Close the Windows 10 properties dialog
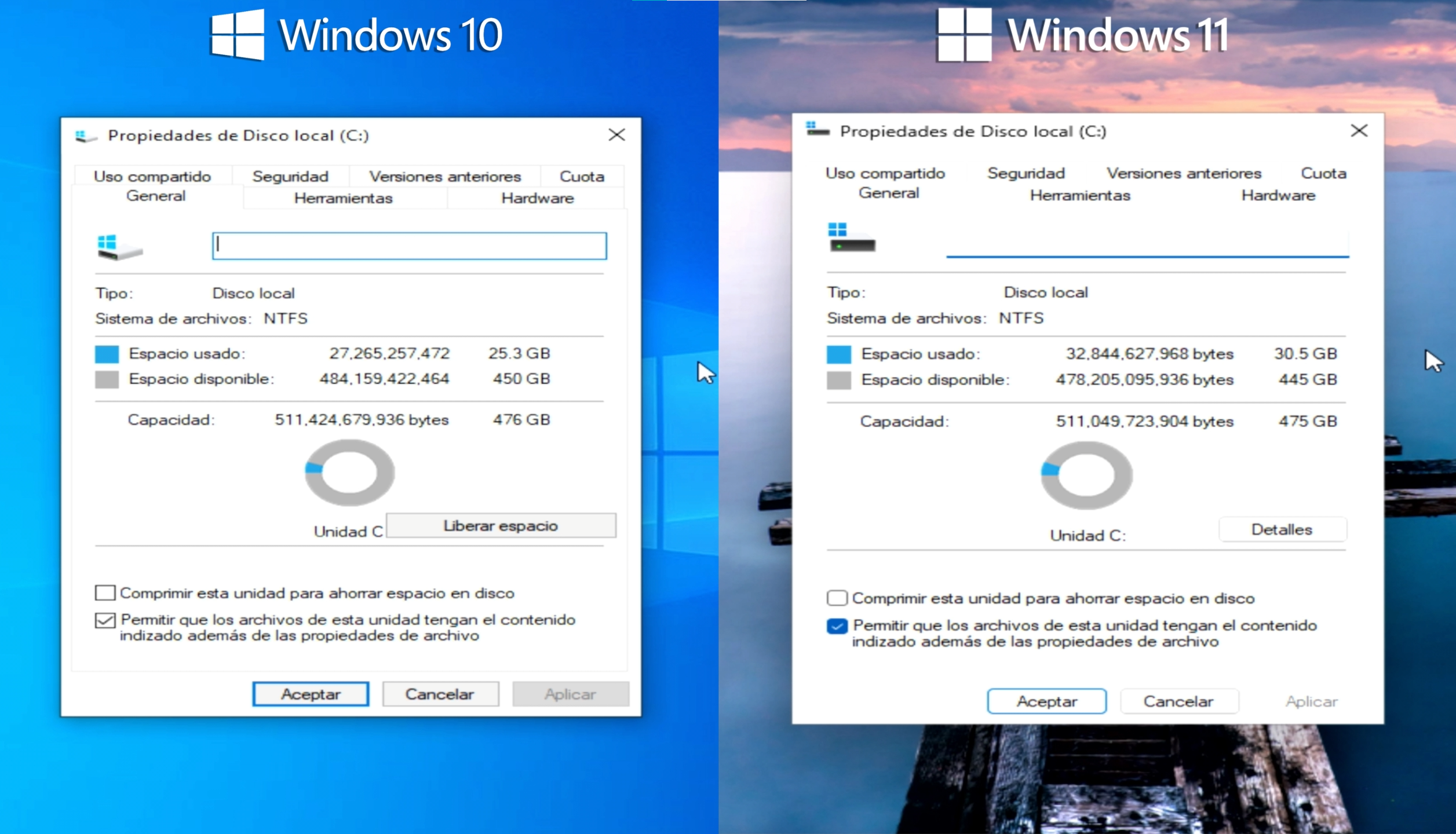The width and height of the screenshot is (1456, 834). (616, 135)
